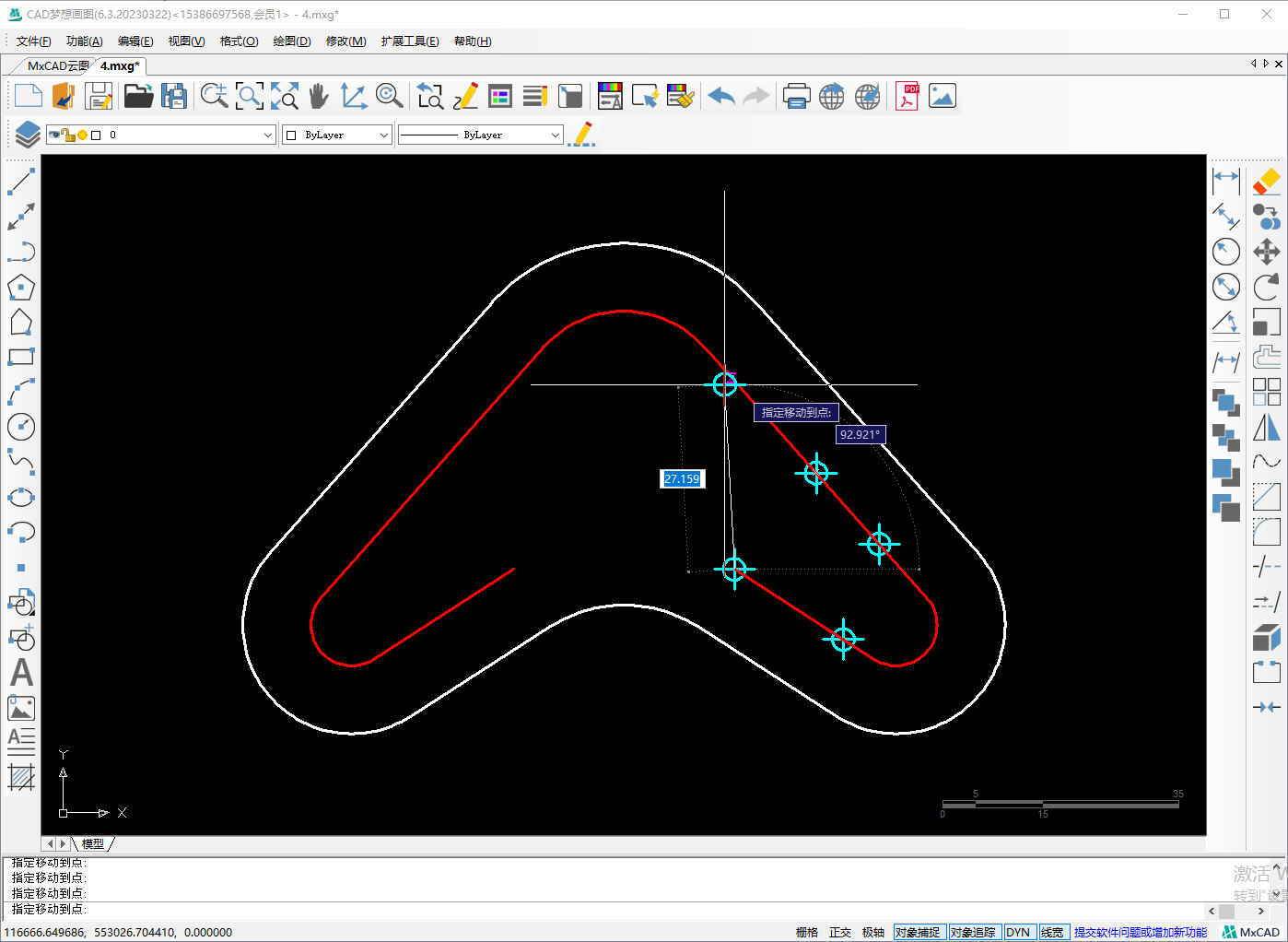Select the Angular dimension tool
1288x942 pixels.
pos(1226,322)
